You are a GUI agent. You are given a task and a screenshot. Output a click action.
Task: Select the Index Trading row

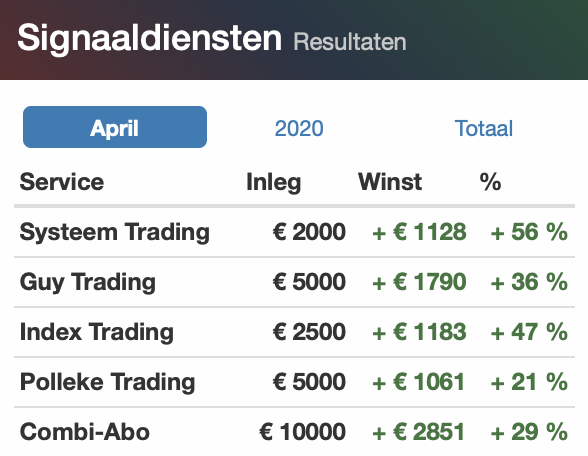(x=294, y=332)
